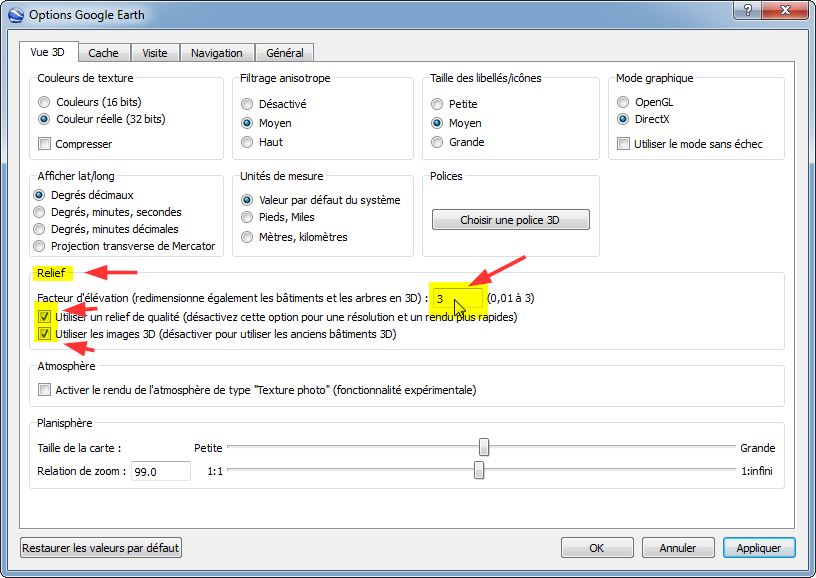Click Choisir une police 3D button
Screen dimensions: 816x578
(x=511, y=220)
